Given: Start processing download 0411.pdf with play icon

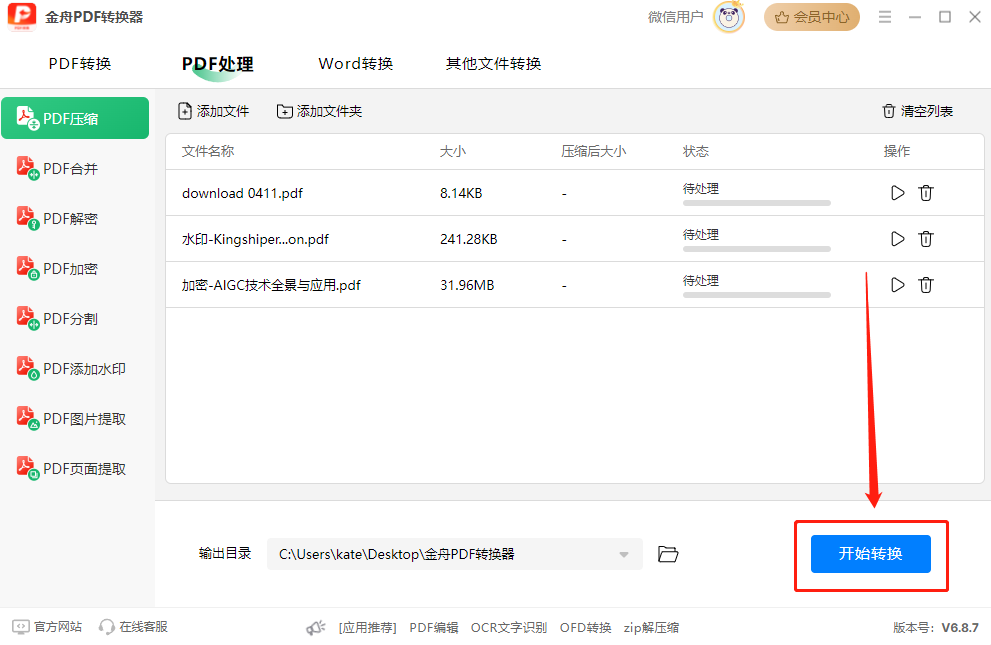Looking at the screenshot, I should coord(897,193).
